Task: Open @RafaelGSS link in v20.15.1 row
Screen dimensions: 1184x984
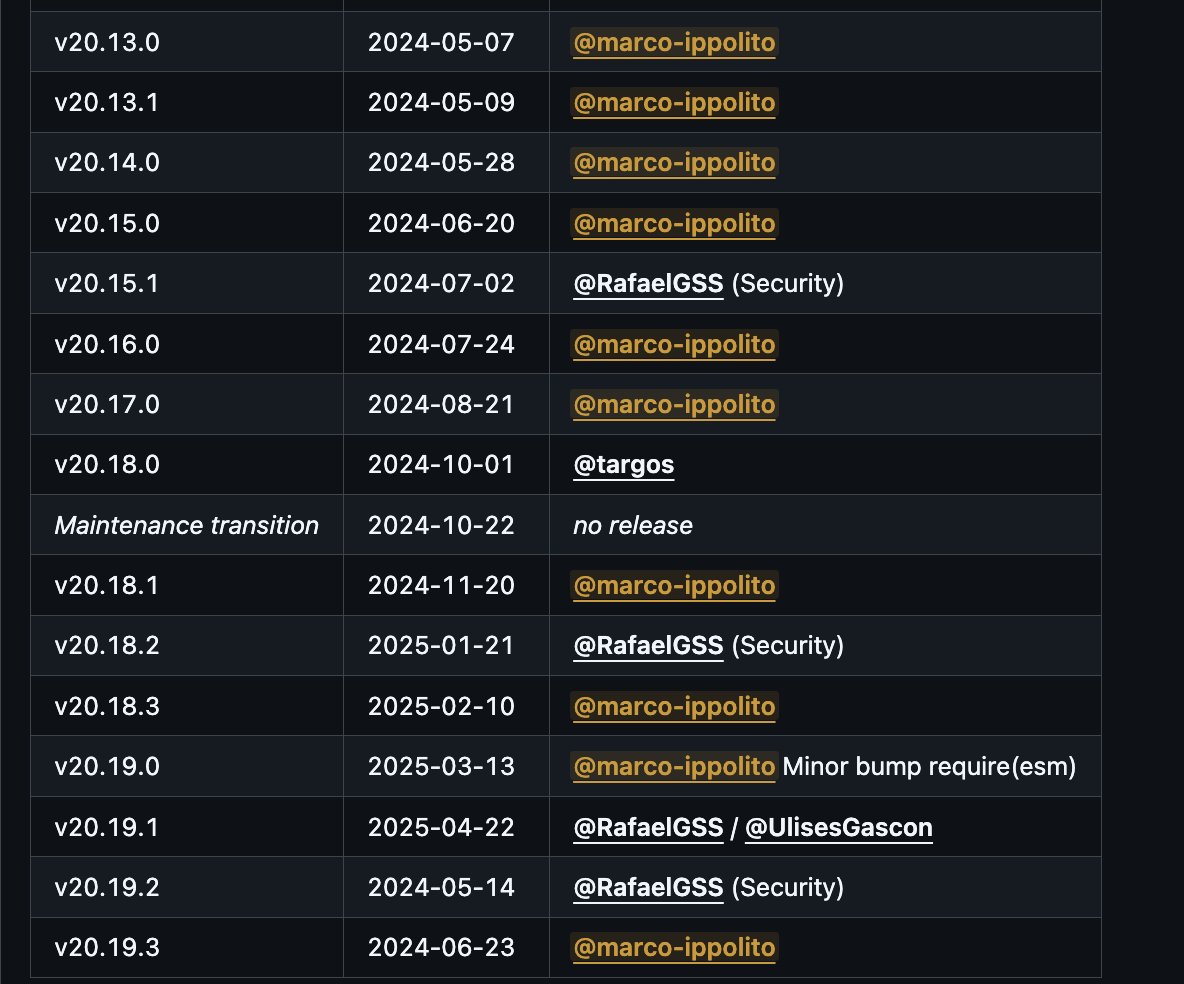Action: (648, 283)
